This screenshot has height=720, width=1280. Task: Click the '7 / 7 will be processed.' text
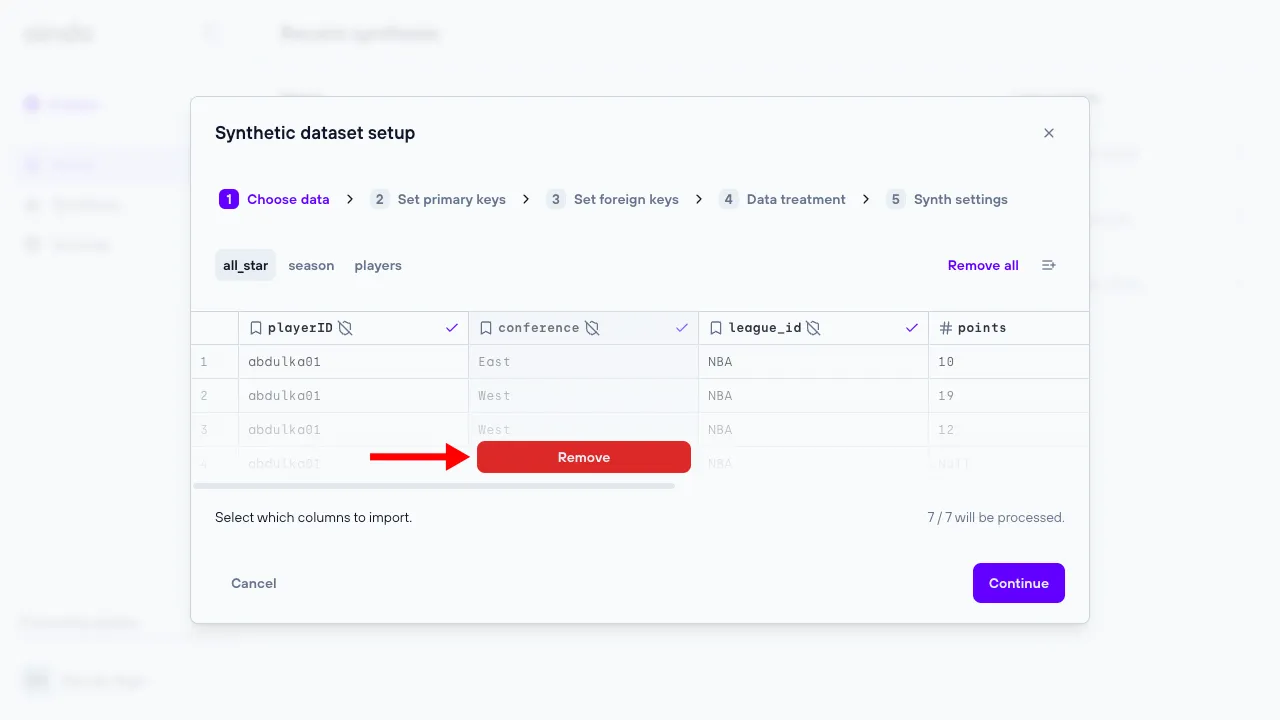pyautogui.click(x=996, y=518)
